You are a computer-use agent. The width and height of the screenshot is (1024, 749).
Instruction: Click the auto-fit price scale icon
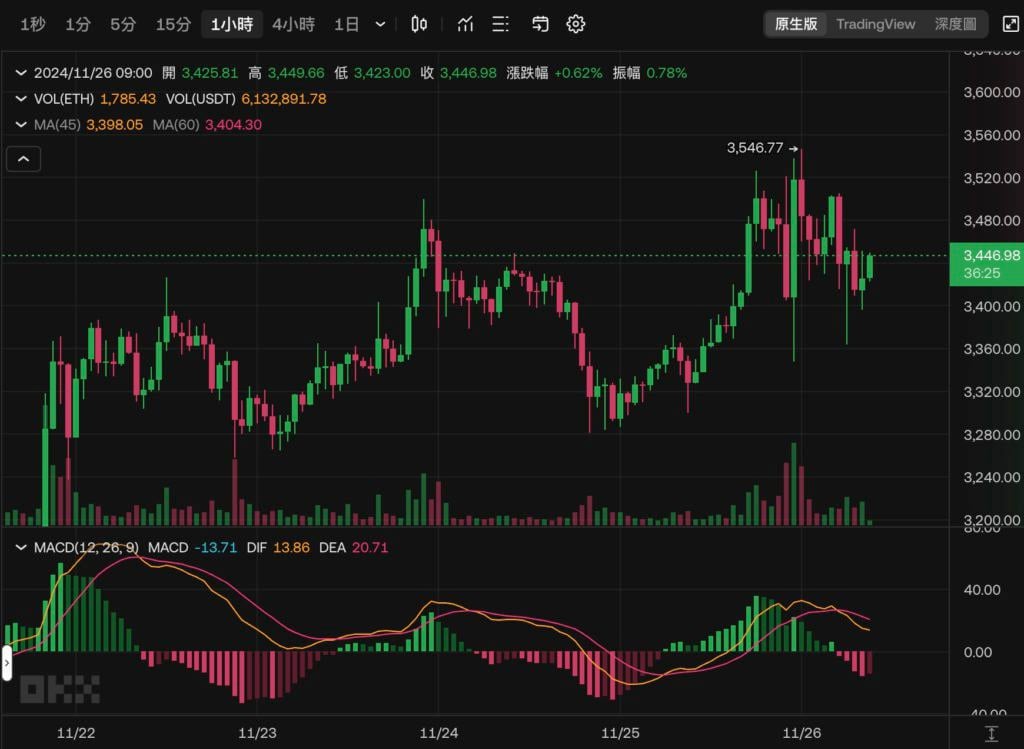(x=990, y=734)
